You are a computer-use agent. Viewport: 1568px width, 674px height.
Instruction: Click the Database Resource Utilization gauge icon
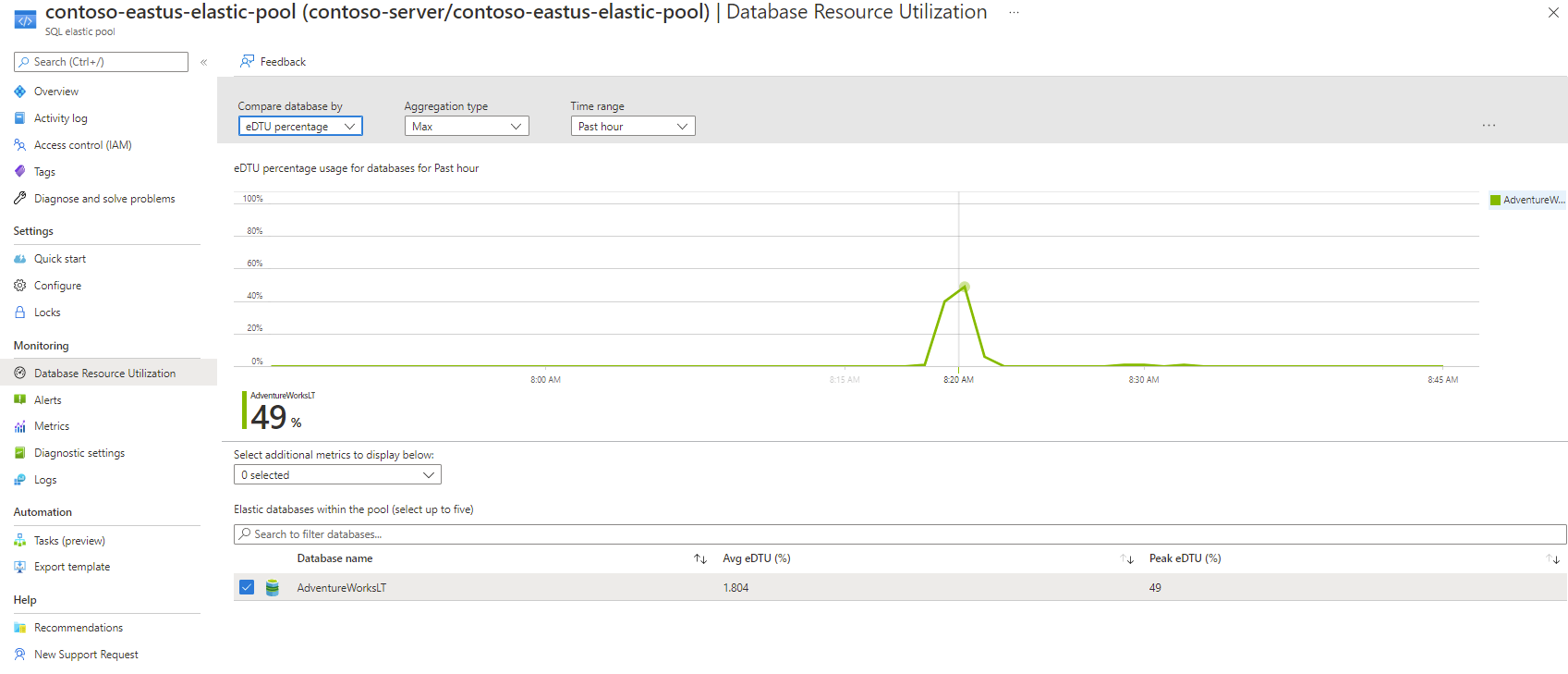20,374
